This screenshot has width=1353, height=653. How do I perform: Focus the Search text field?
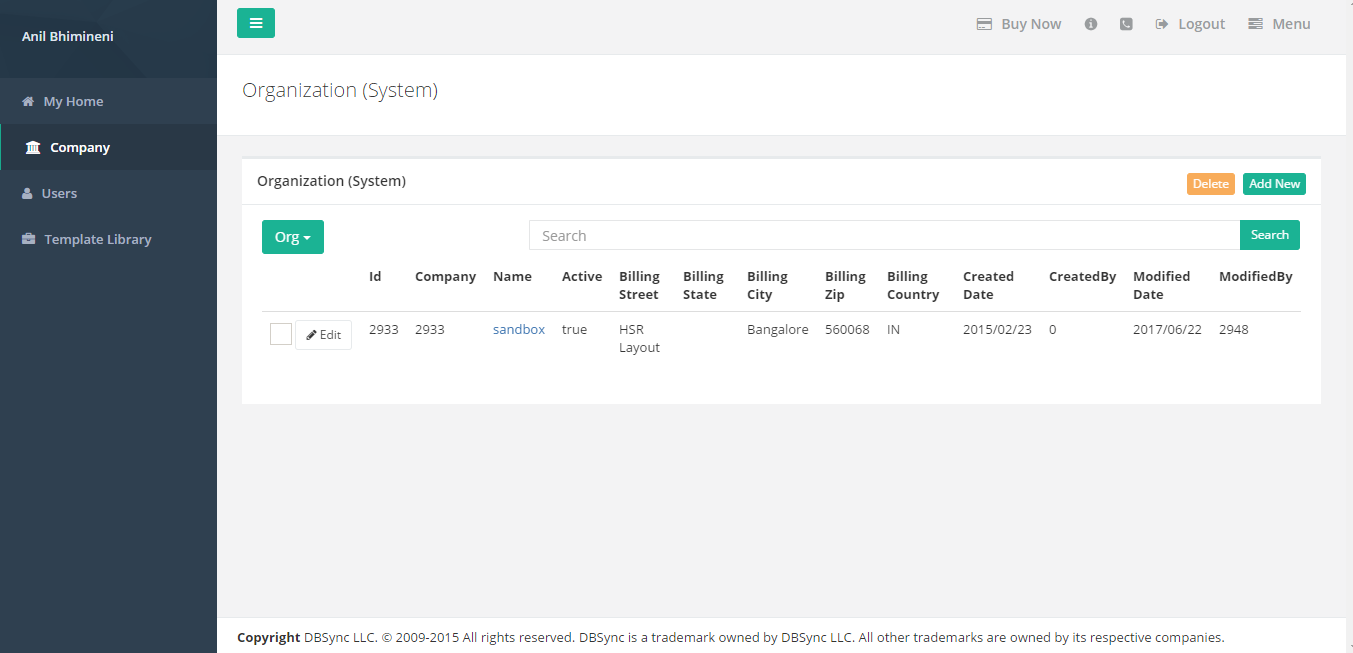click(x=884, y=236)
